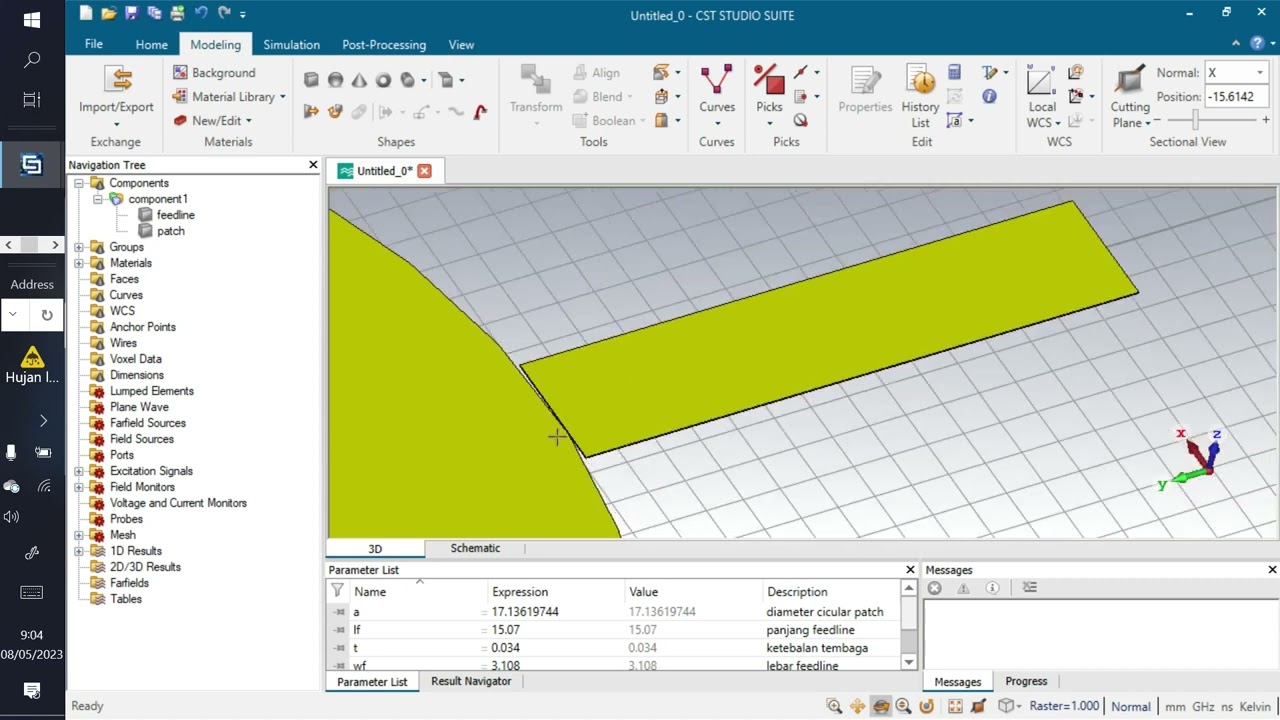The image size is (1280, 720).
Task: Activate the pan view icon in status bar
Action: (x=858, y=706)
